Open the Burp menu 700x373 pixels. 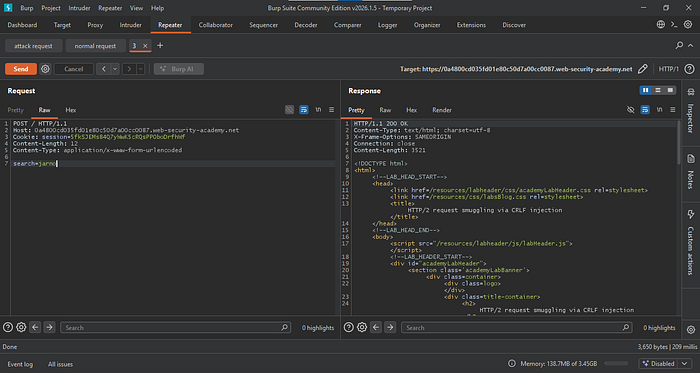point(26,8)
